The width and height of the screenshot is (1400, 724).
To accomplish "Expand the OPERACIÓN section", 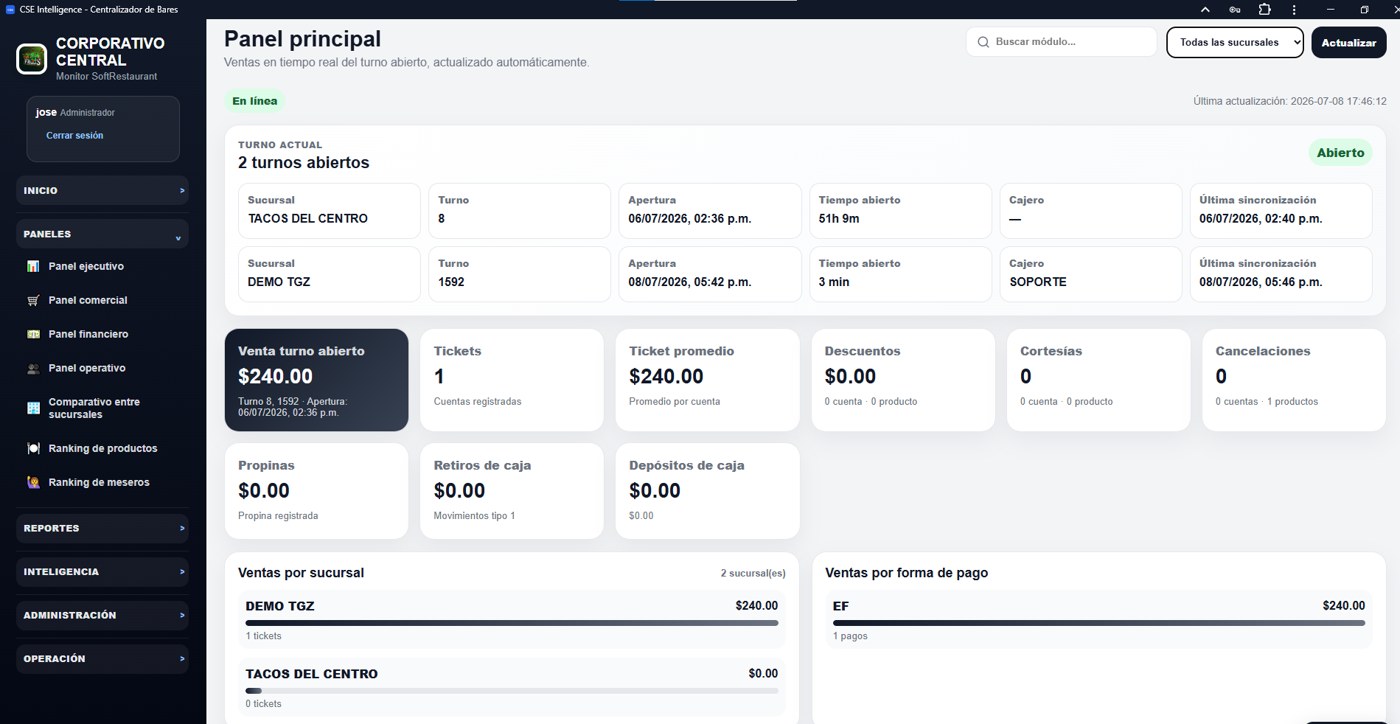I will tap(102, 659).
